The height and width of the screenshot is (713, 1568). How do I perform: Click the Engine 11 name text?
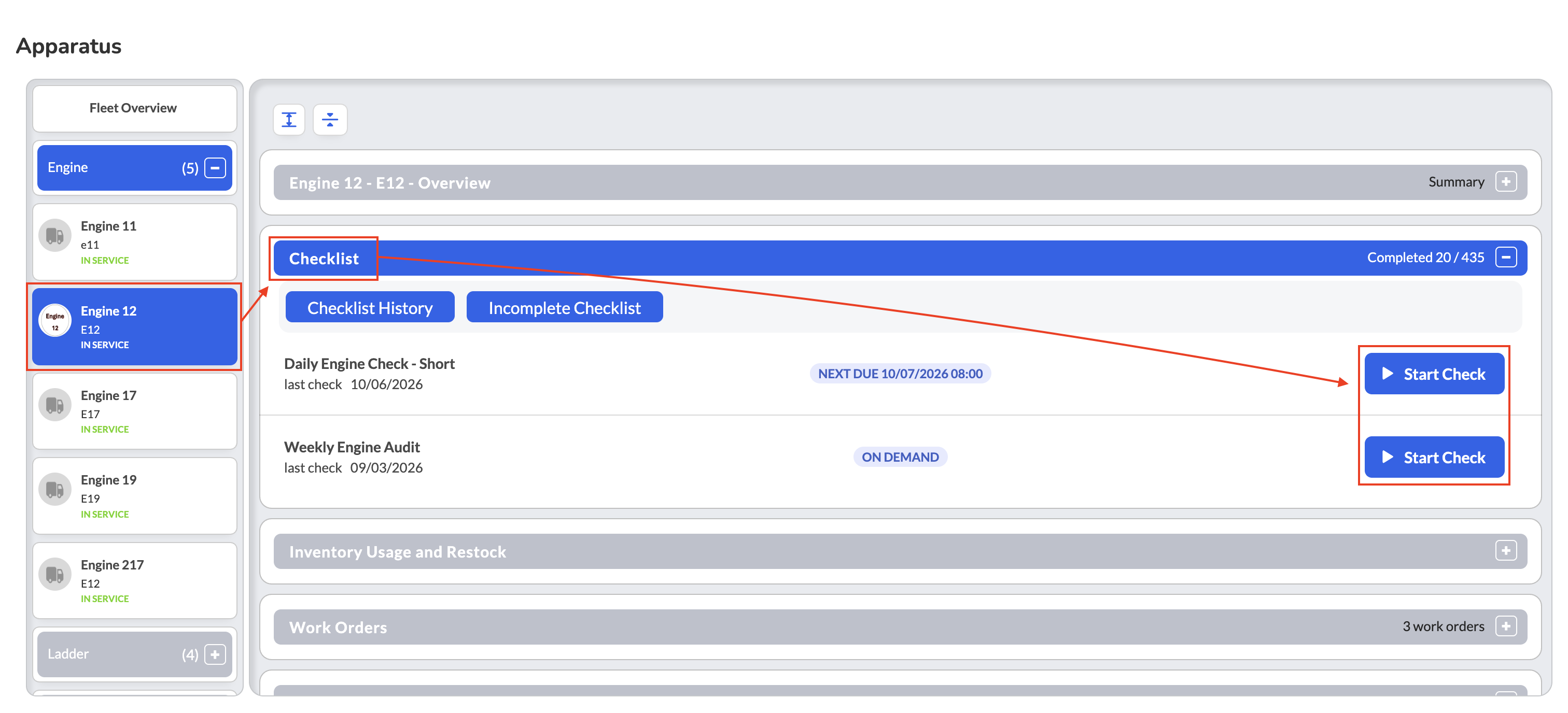108,226
